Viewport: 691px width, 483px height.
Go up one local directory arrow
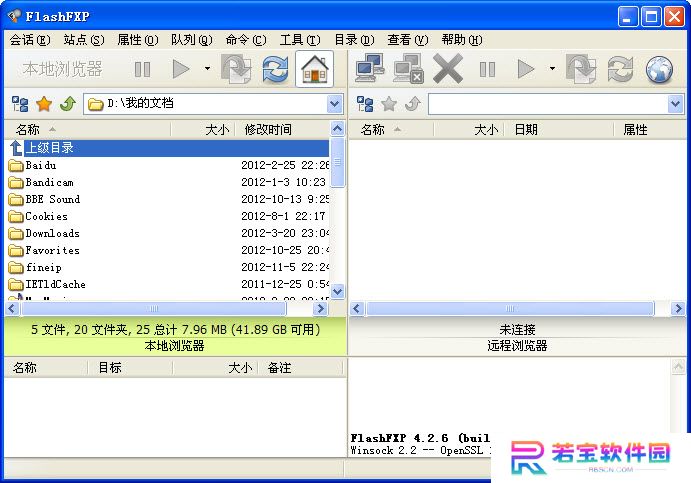pos(68,104)
